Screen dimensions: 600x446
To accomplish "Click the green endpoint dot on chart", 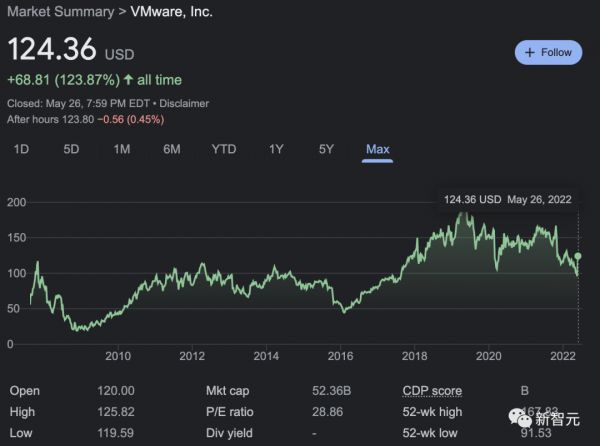I will pos(578,257).
